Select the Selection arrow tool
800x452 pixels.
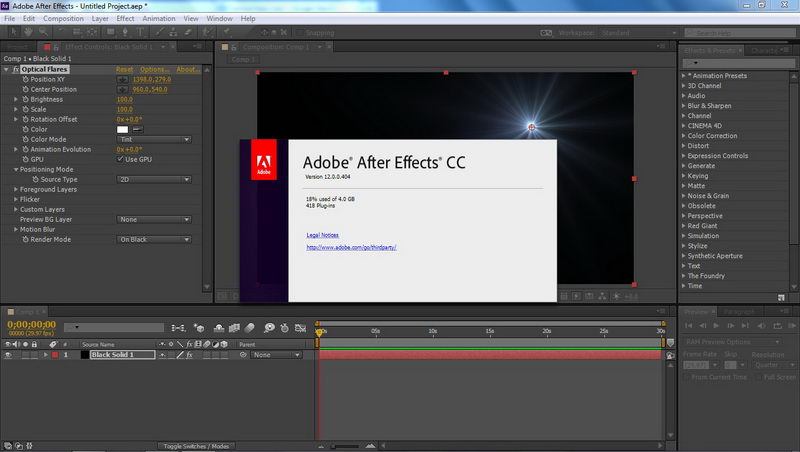[14, 32]
